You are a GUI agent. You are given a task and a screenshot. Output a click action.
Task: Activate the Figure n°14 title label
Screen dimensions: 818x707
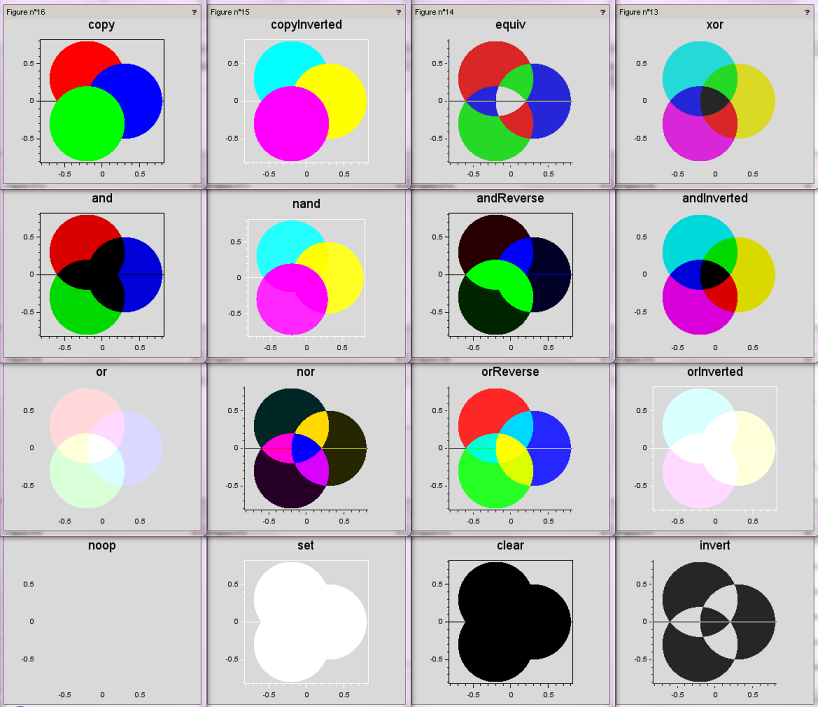pos(434,11)
